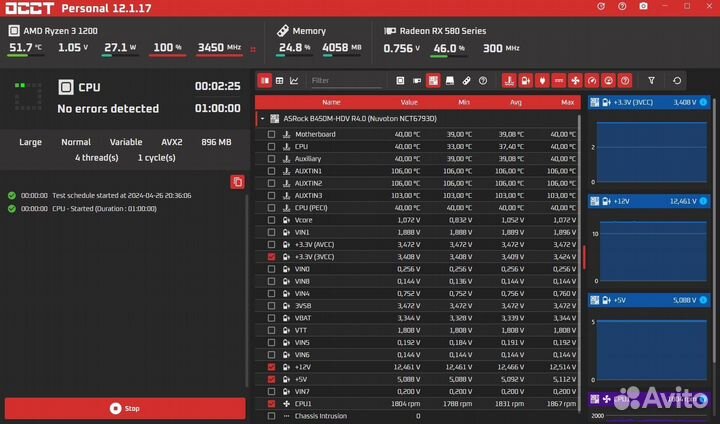Image resolution: width=720 pixels, height=424 pixels.
Task: Open the history clock icon in title bar
Action: pyautogui.click(x=601, y=6)
